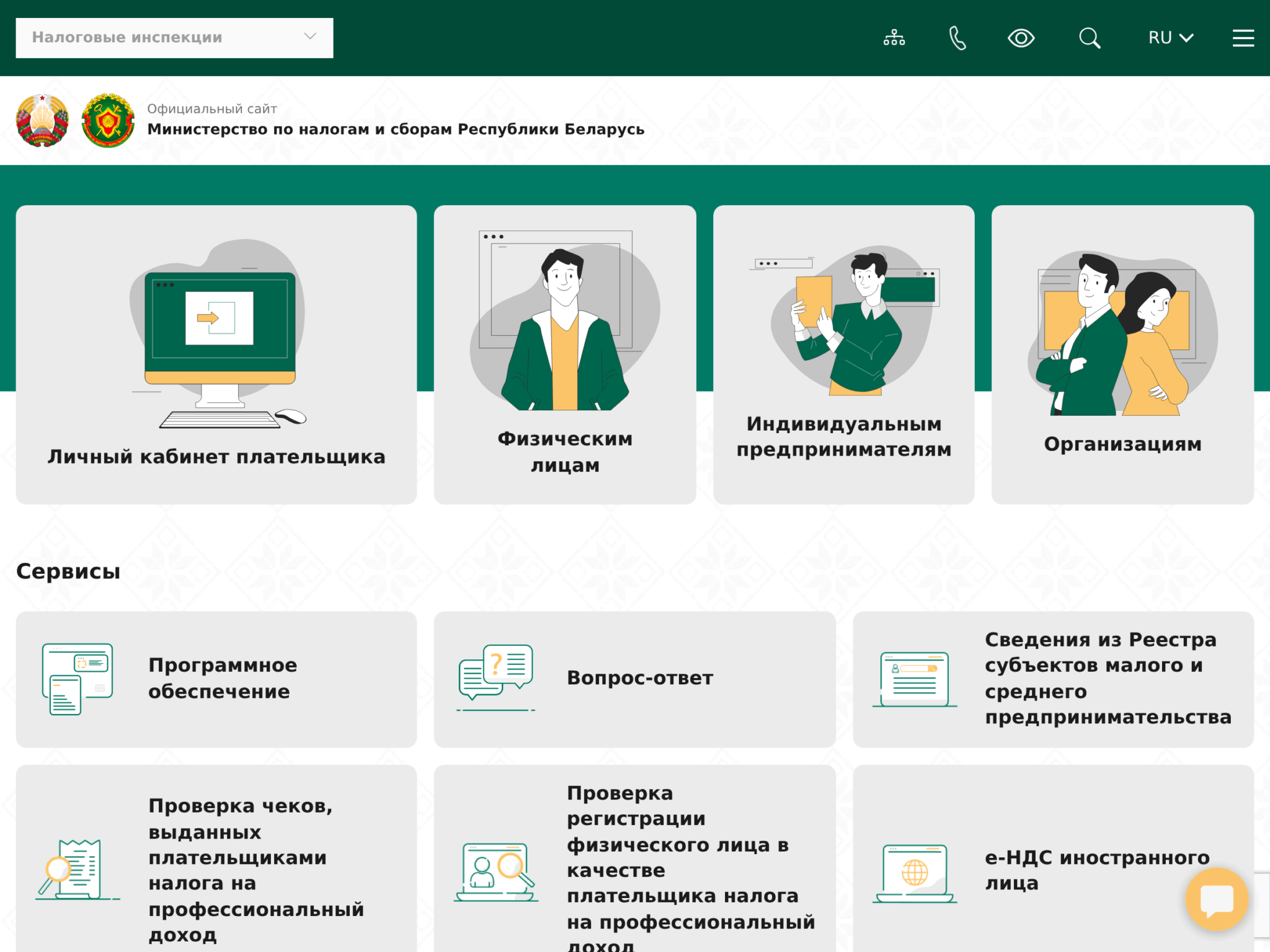Open the site map icon
This screenshot has width=1270, height=952.
[894, 38]
